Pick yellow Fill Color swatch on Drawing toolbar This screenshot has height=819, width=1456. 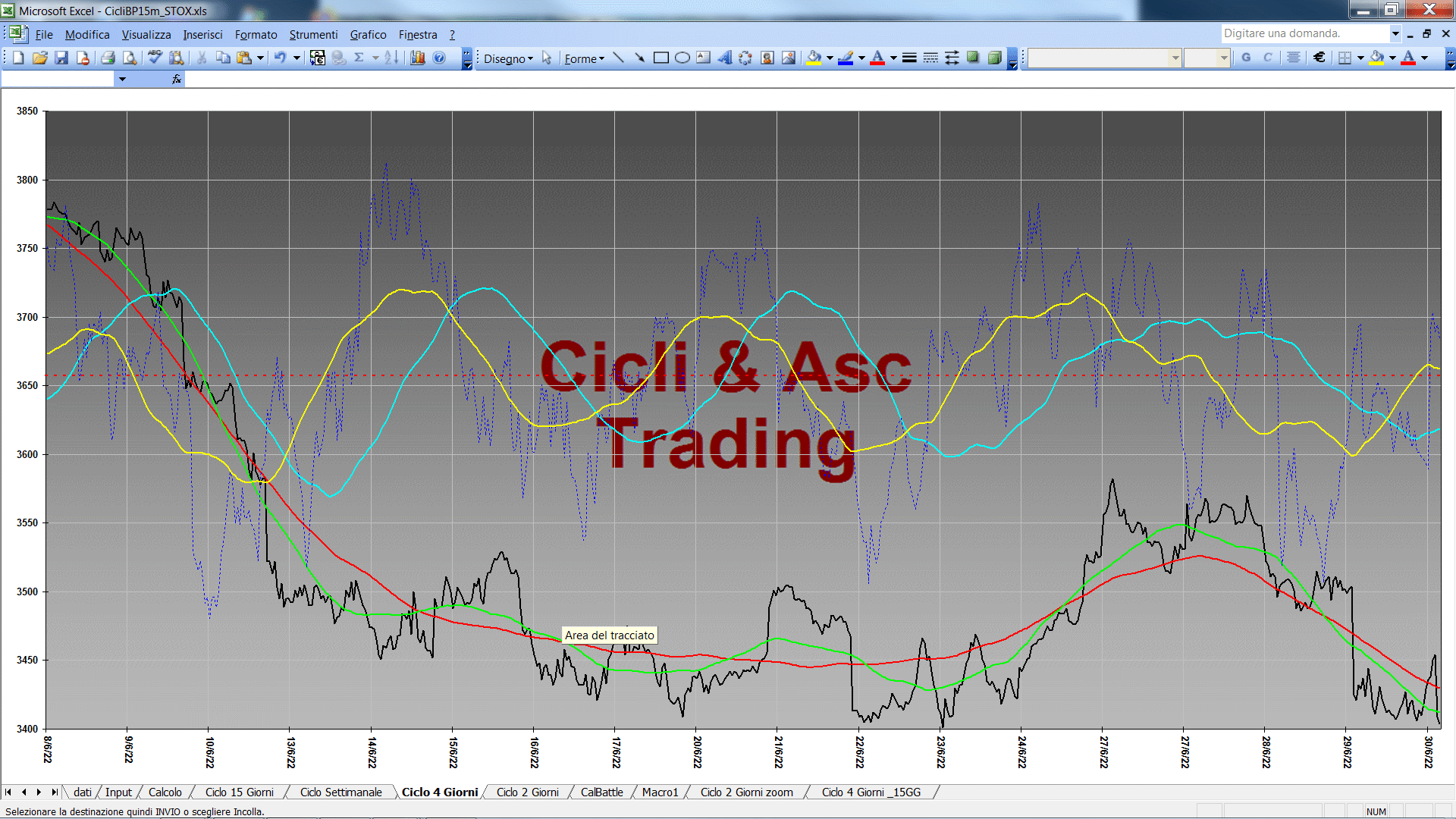tap(814, 58)
